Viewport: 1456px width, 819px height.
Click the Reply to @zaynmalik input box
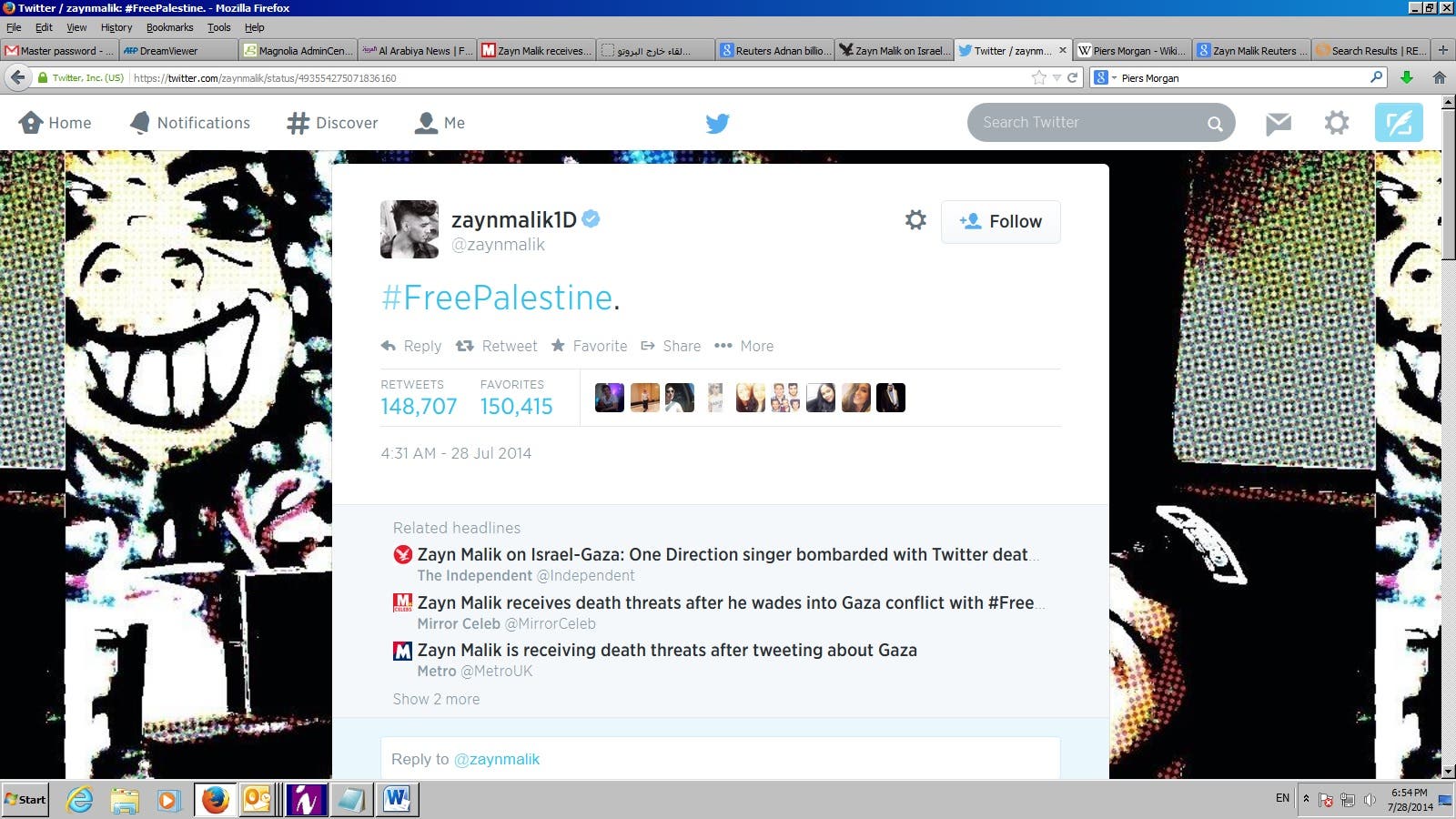coord(720,758)
